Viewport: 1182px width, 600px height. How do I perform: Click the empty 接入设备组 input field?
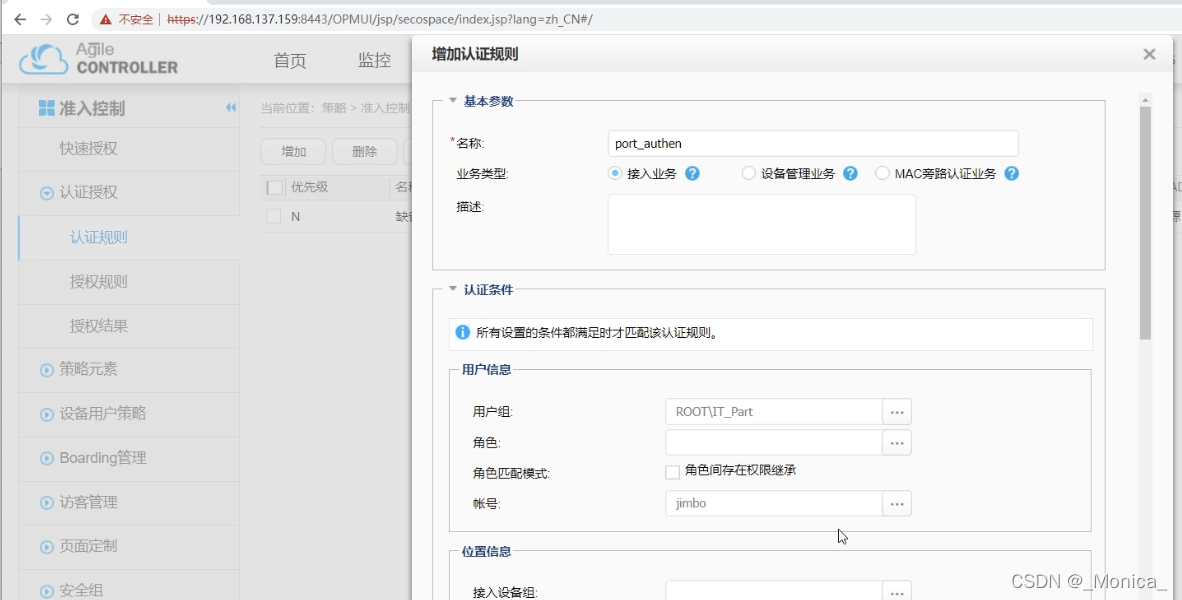(773, 592)
